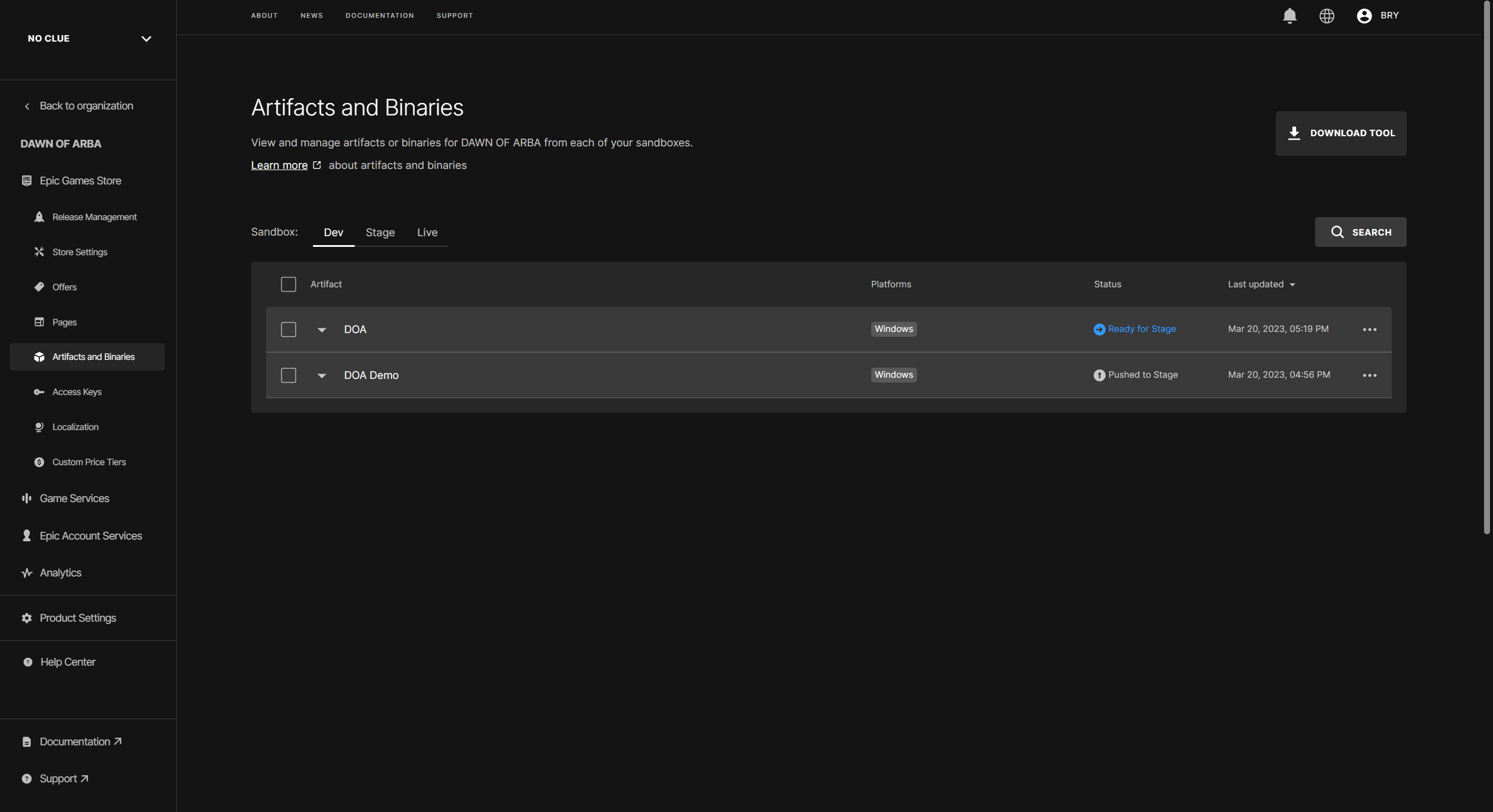
Task: Click the Access Keys key icon
Action: (39, 392)
